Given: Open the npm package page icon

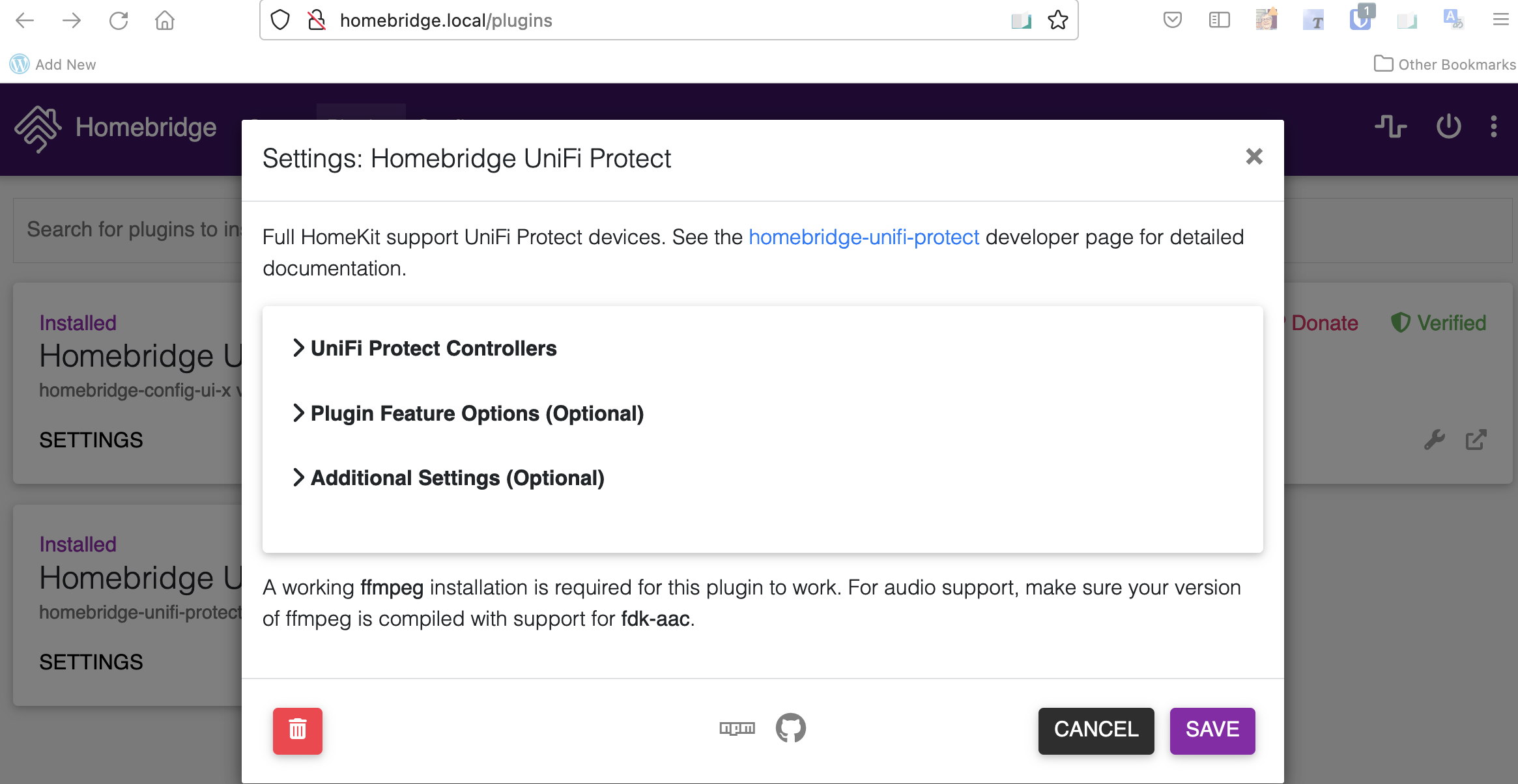Looking at the screenshot, I should (737, 728).
